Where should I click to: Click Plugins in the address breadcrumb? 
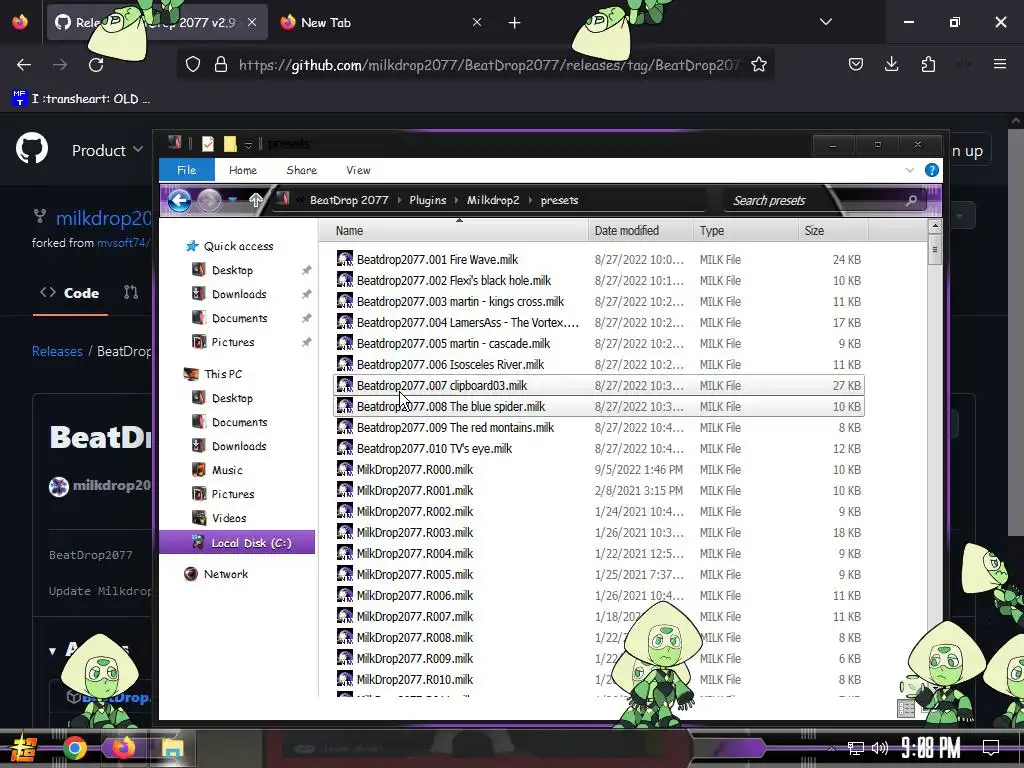(428, 200)
